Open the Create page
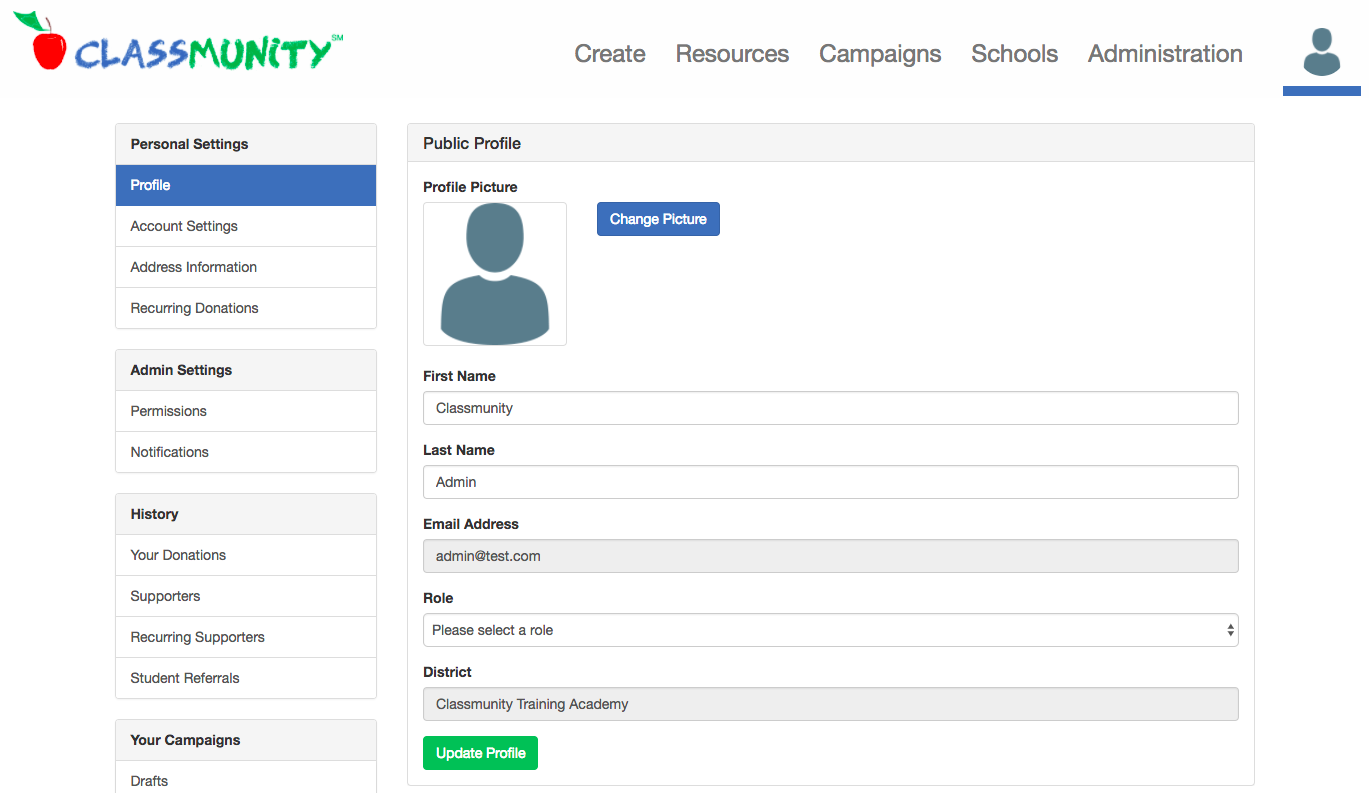This screenshot has width=1369, height=793. [609, 54]
